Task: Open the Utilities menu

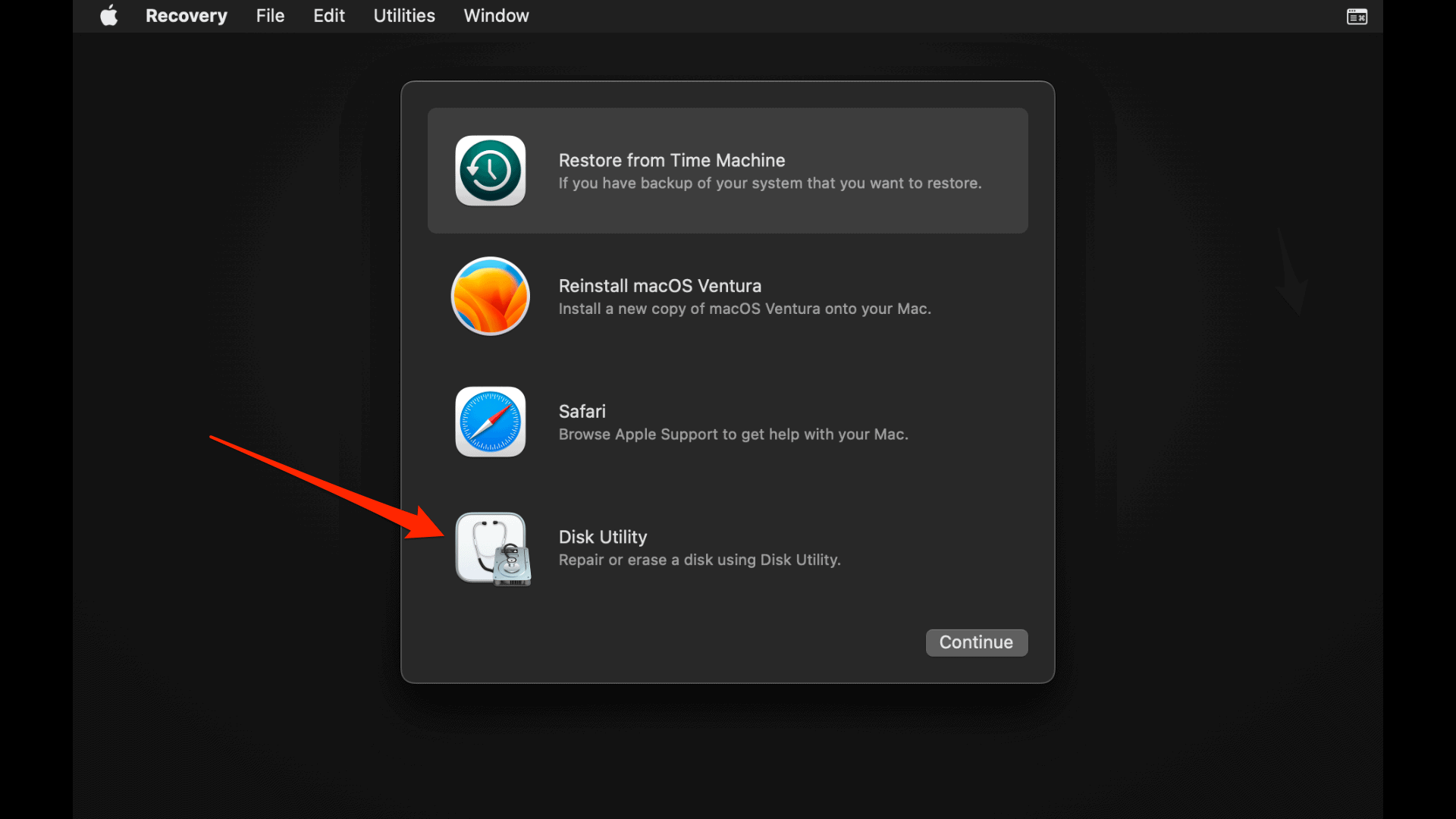Action: tap(403, 16)
